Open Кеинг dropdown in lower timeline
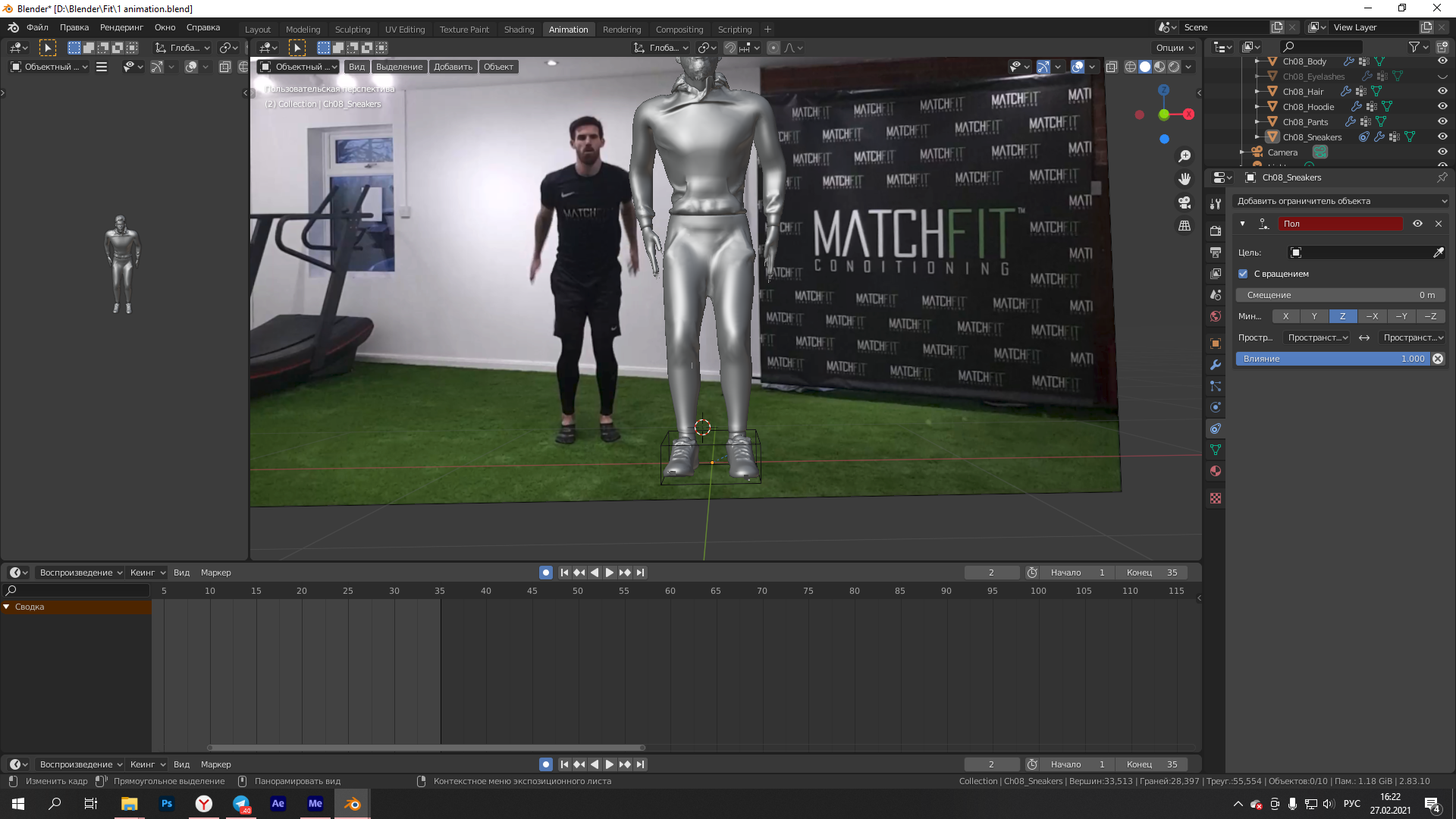 [147, 764]
